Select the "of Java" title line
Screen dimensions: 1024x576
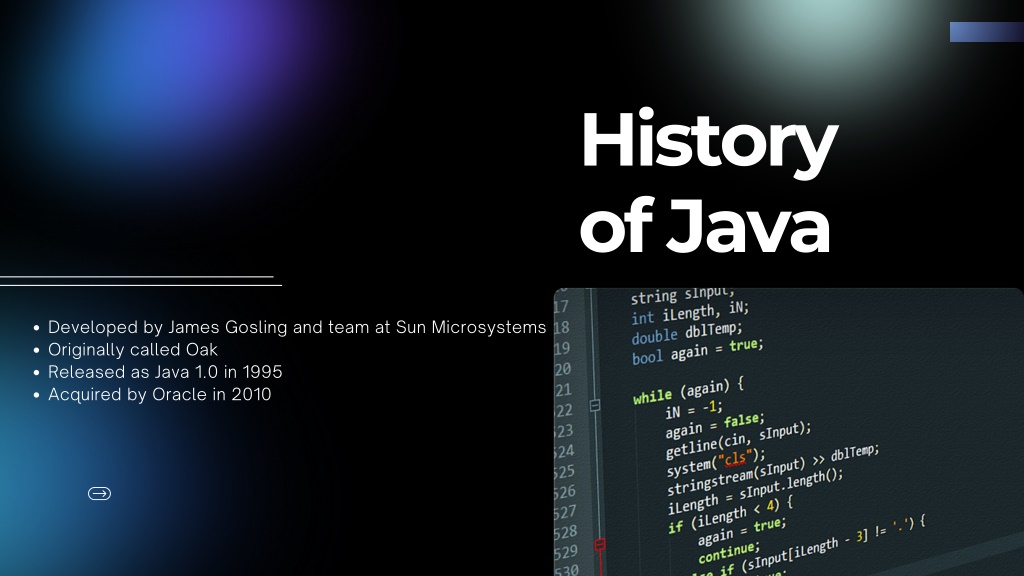[705, 227]
